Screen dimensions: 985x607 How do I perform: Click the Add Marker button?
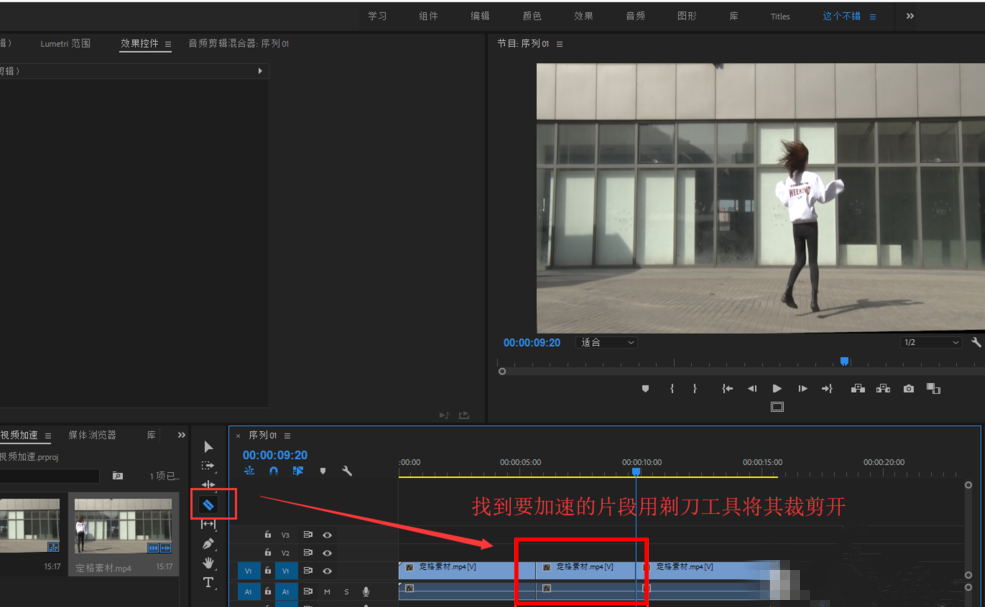pos(644,388)
